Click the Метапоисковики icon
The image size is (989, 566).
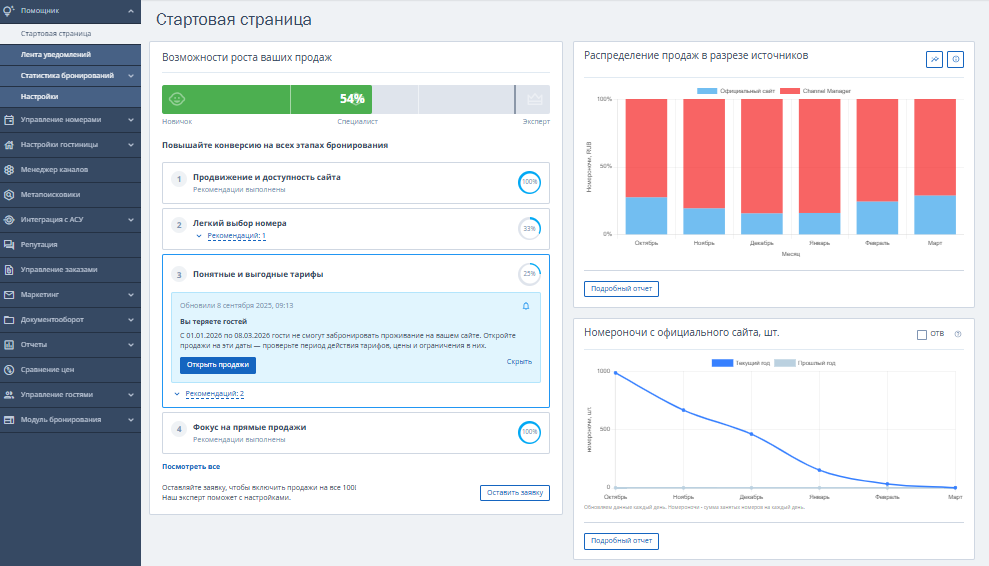[x=9, y=194]
